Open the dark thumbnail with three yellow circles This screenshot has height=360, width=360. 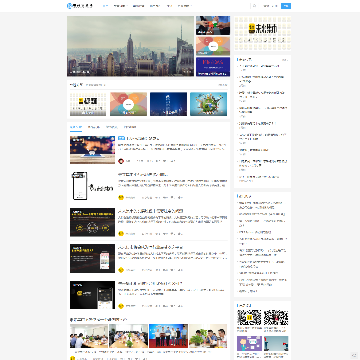tap(92, 222)
